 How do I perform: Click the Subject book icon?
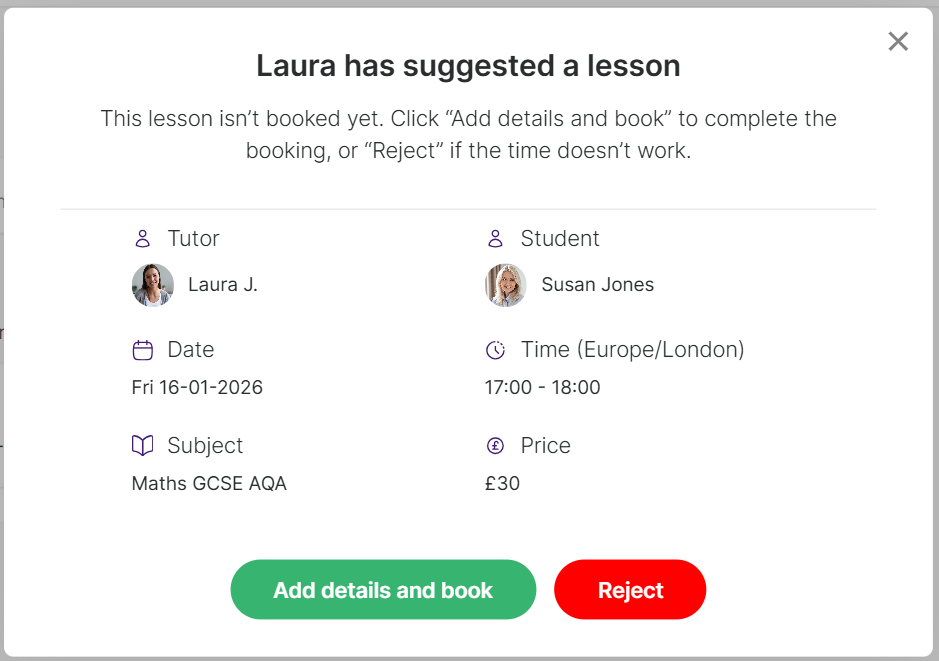143,445
